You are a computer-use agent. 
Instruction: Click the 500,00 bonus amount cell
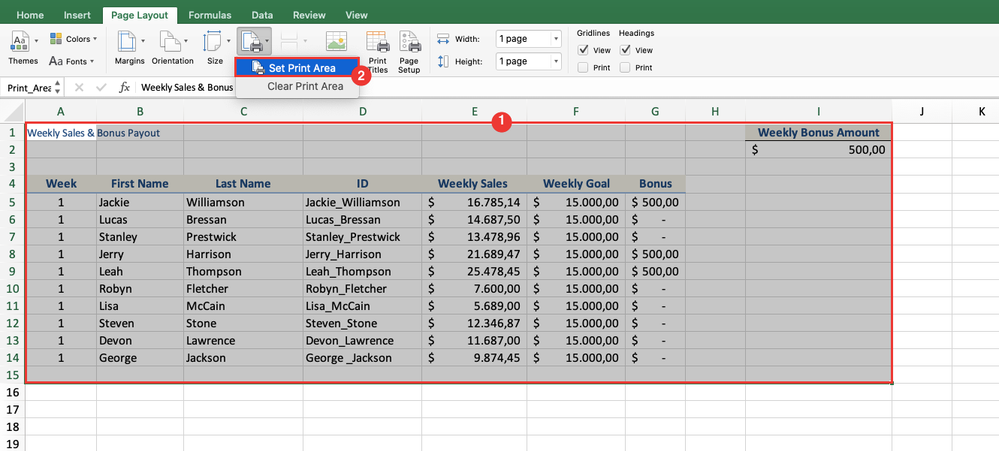819,150
